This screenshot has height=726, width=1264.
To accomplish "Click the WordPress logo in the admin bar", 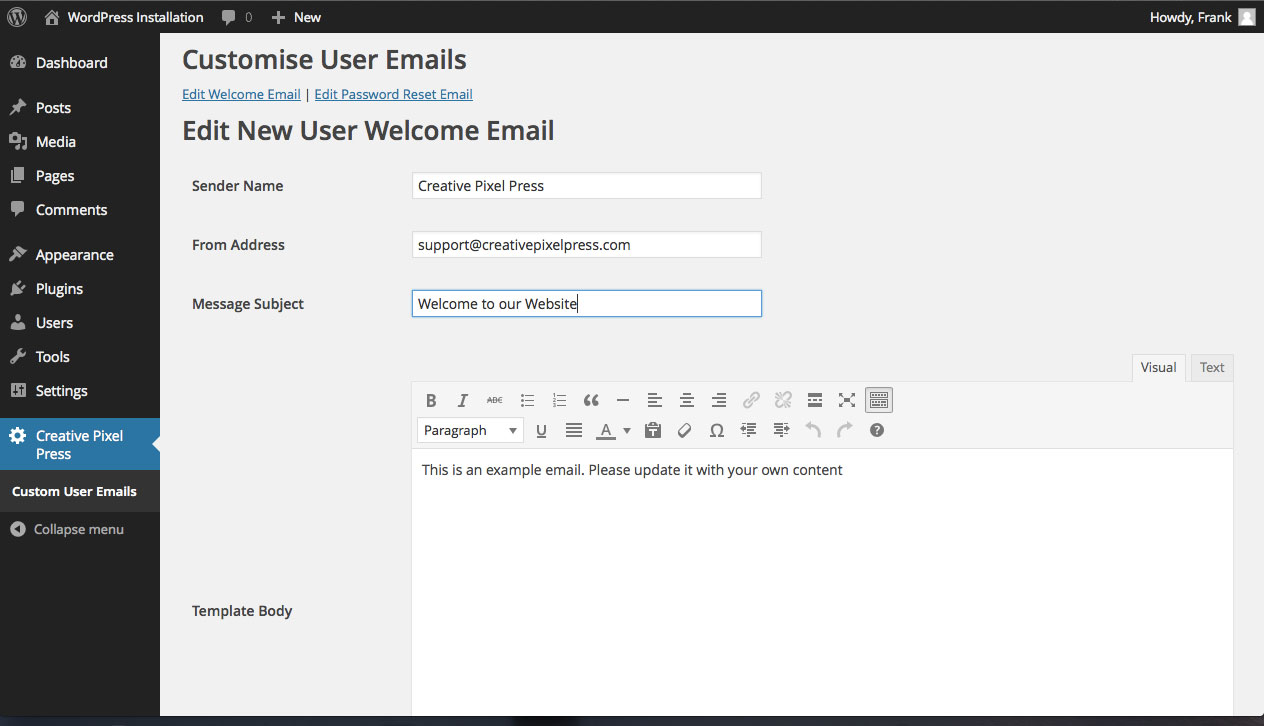I will 17,17.
